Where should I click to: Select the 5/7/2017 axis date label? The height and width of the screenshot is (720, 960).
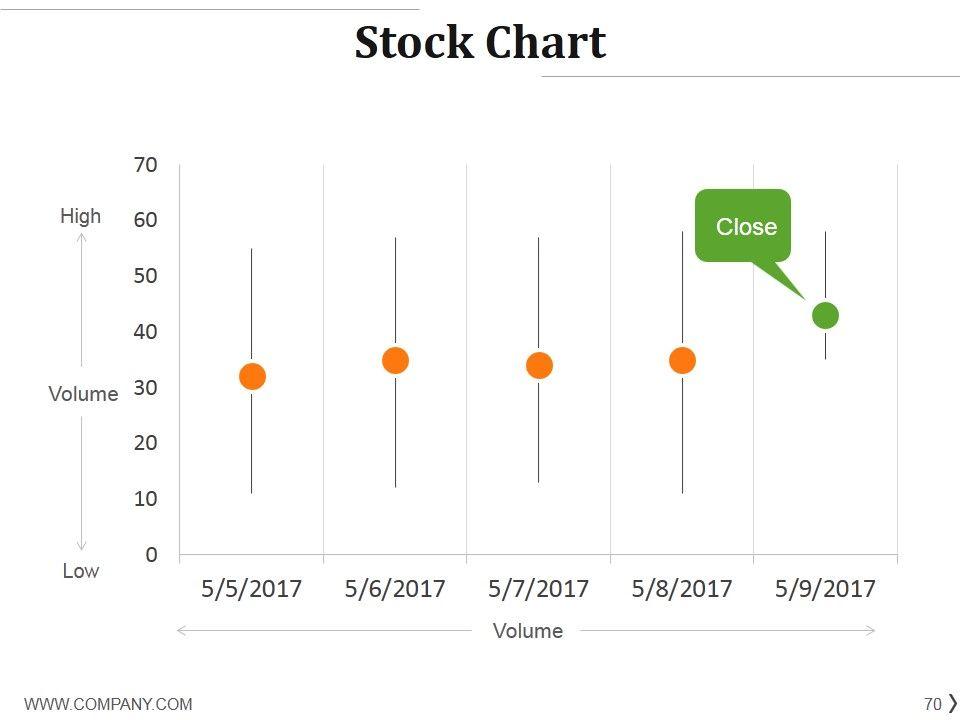(538, 588)
